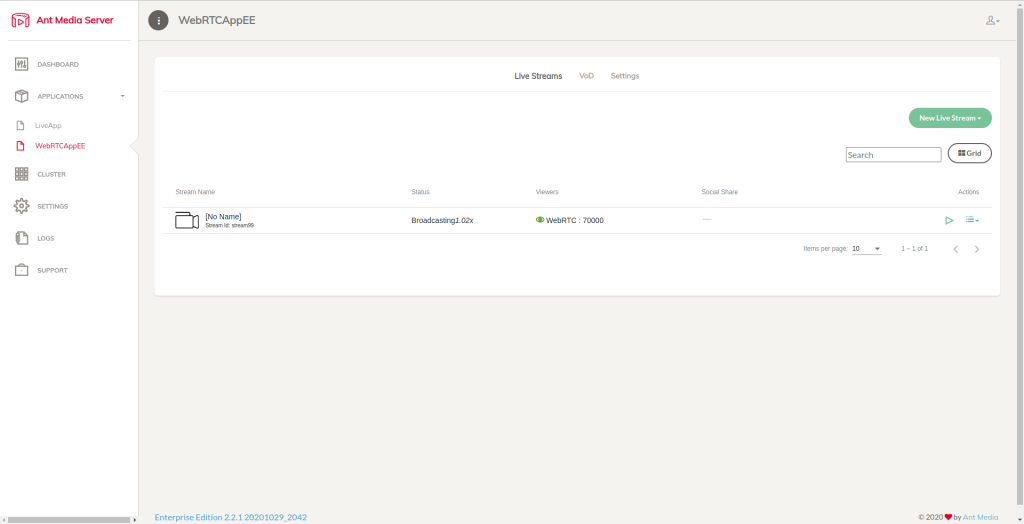Open the DASHBOARD menu item
This screenshot has width=1024, height=524.
click(58, 65)
